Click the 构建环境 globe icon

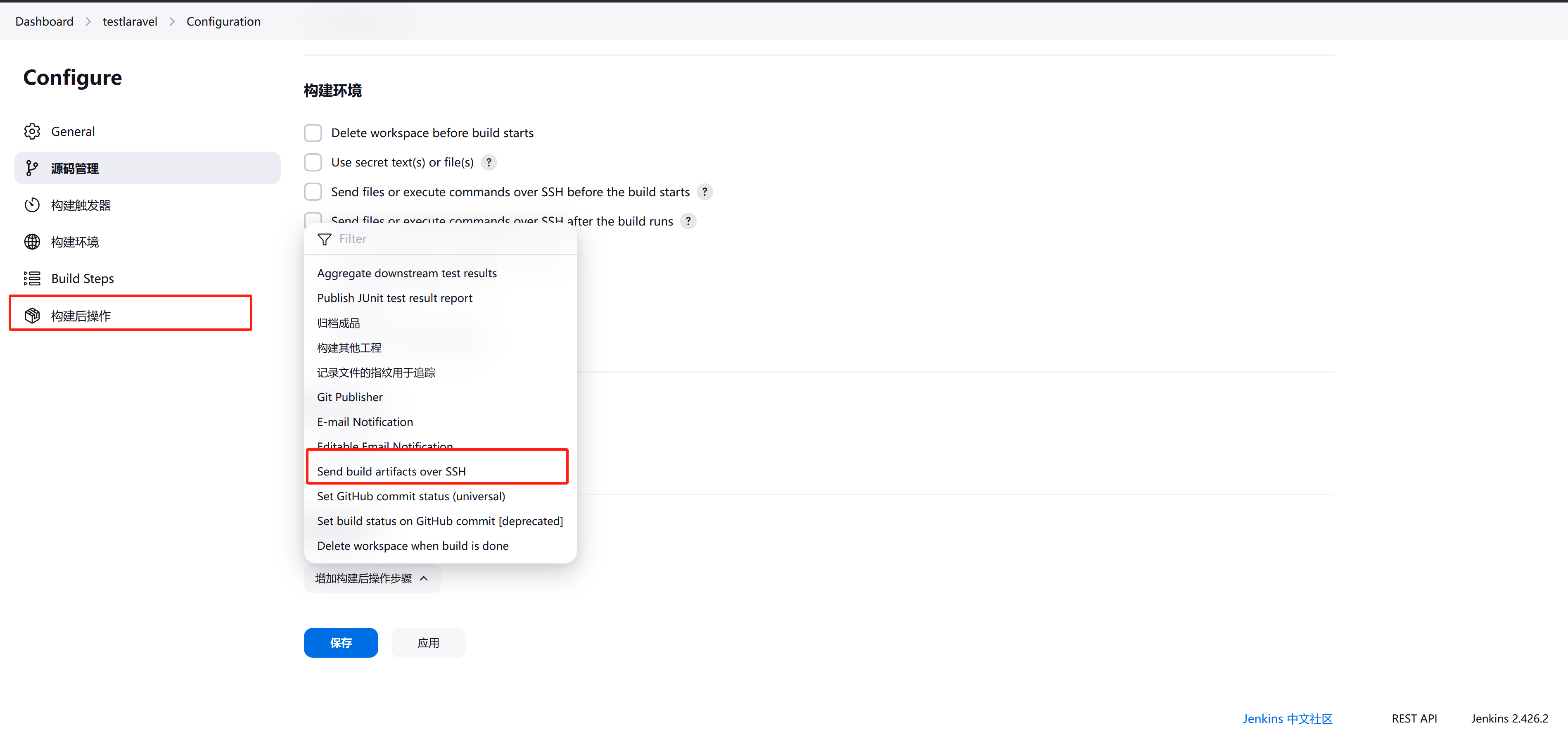[x=32, y=242]
